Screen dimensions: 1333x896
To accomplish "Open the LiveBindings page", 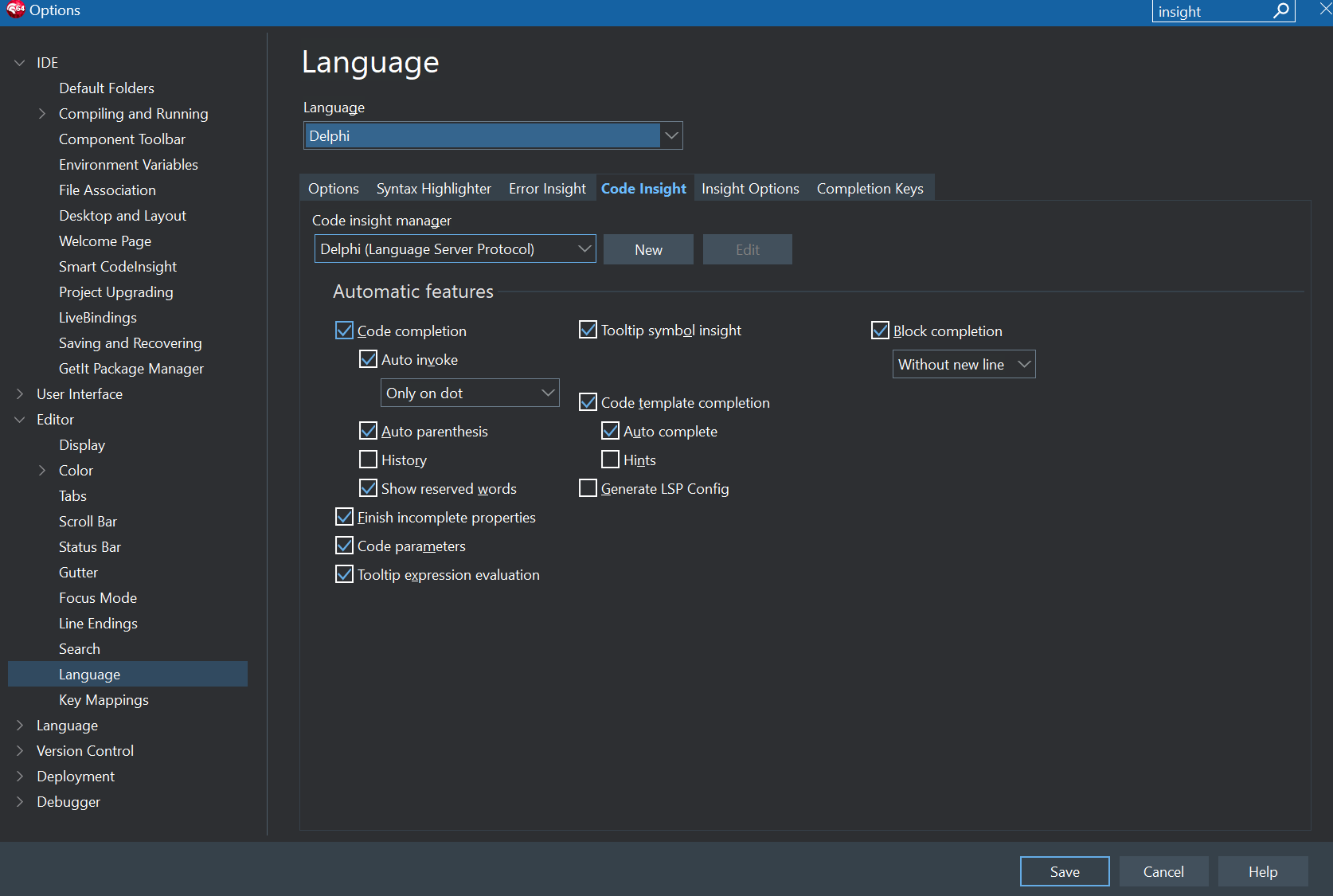I will coord(98,318).
